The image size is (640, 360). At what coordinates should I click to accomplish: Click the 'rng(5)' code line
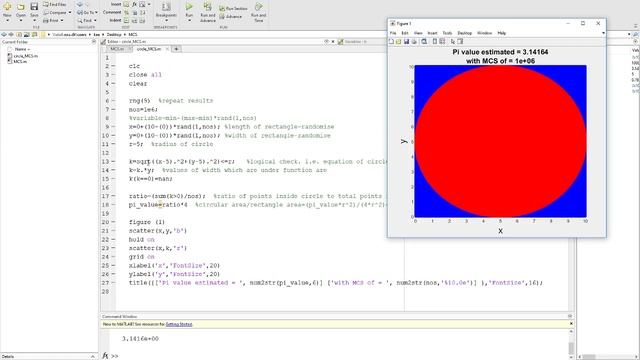[140, 101]
